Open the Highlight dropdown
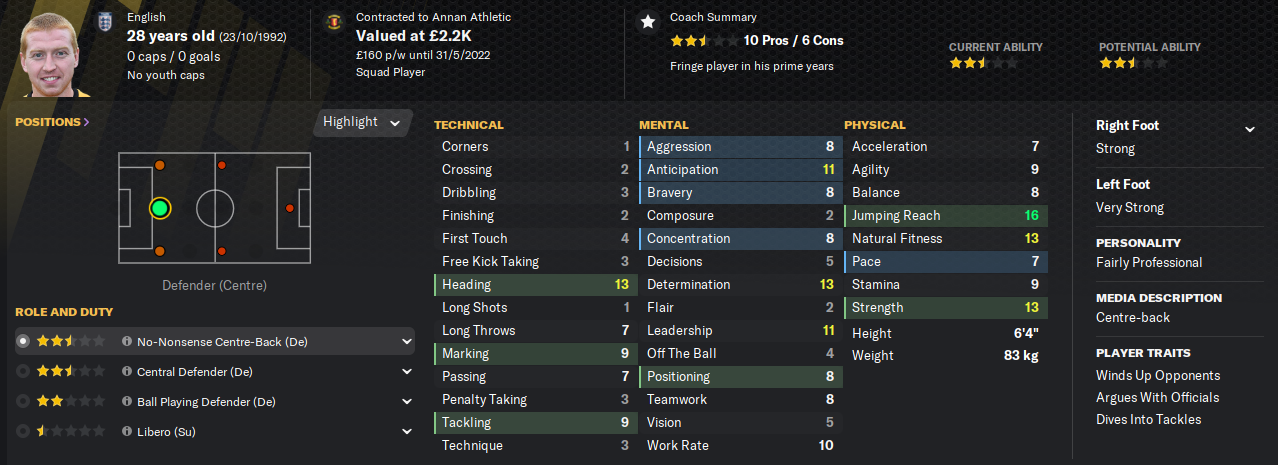This screenshot has width=1278, height=465. (x=362, y=122)
